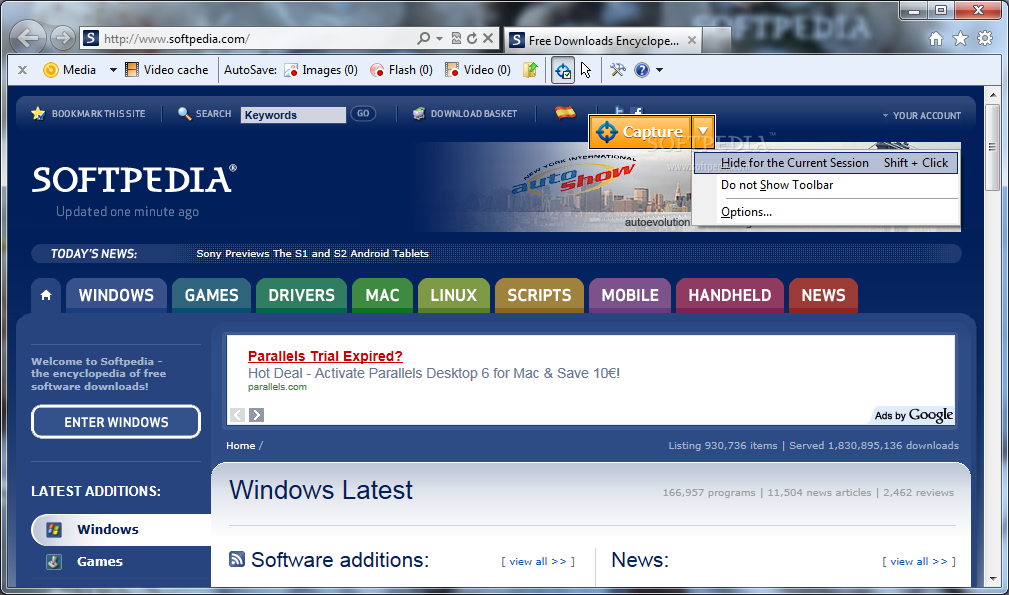Open Favorites star in browser corner
1009x595 pixels.
960,39
